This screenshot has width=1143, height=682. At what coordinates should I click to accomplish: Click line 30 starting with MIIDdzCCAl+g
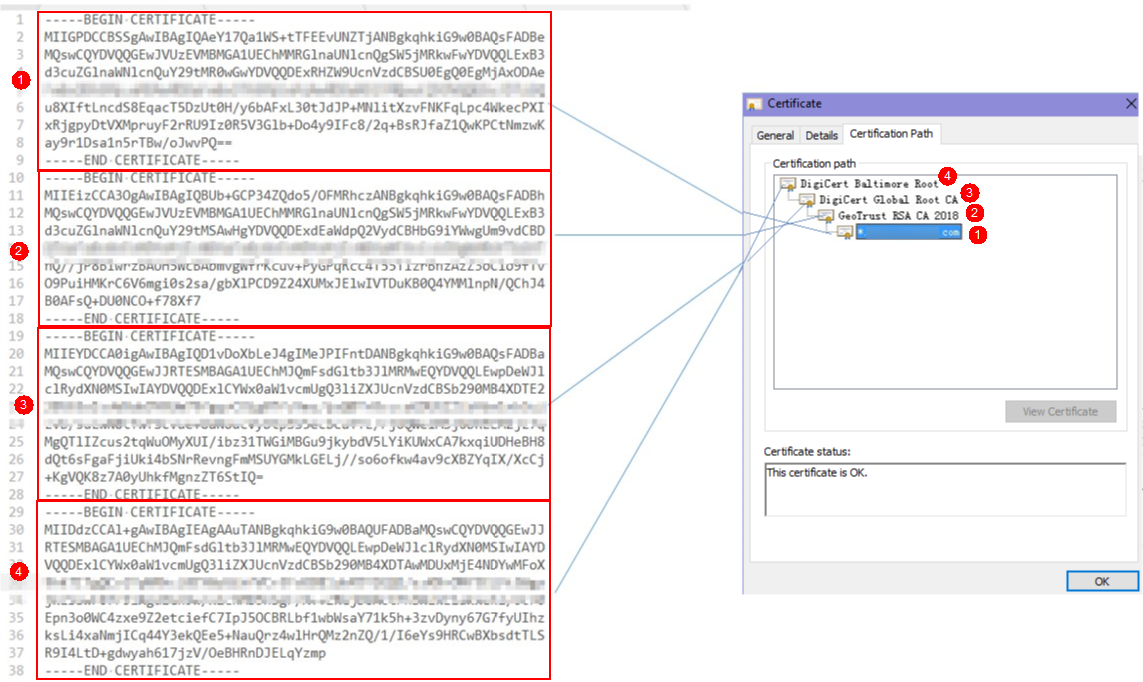[294, 530]
